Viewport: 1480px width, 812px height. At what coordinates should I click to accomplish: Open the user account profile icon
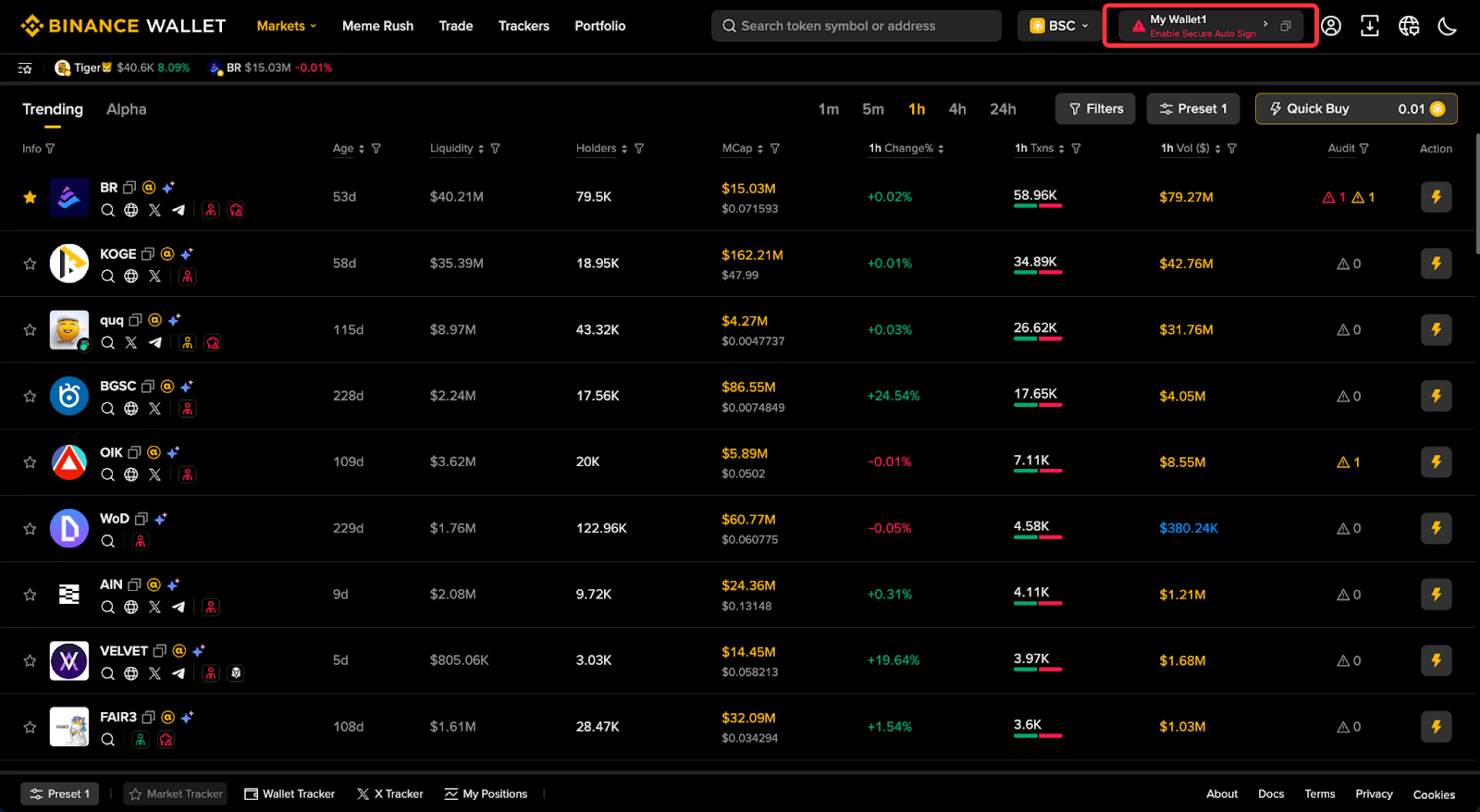point(1331,26)
